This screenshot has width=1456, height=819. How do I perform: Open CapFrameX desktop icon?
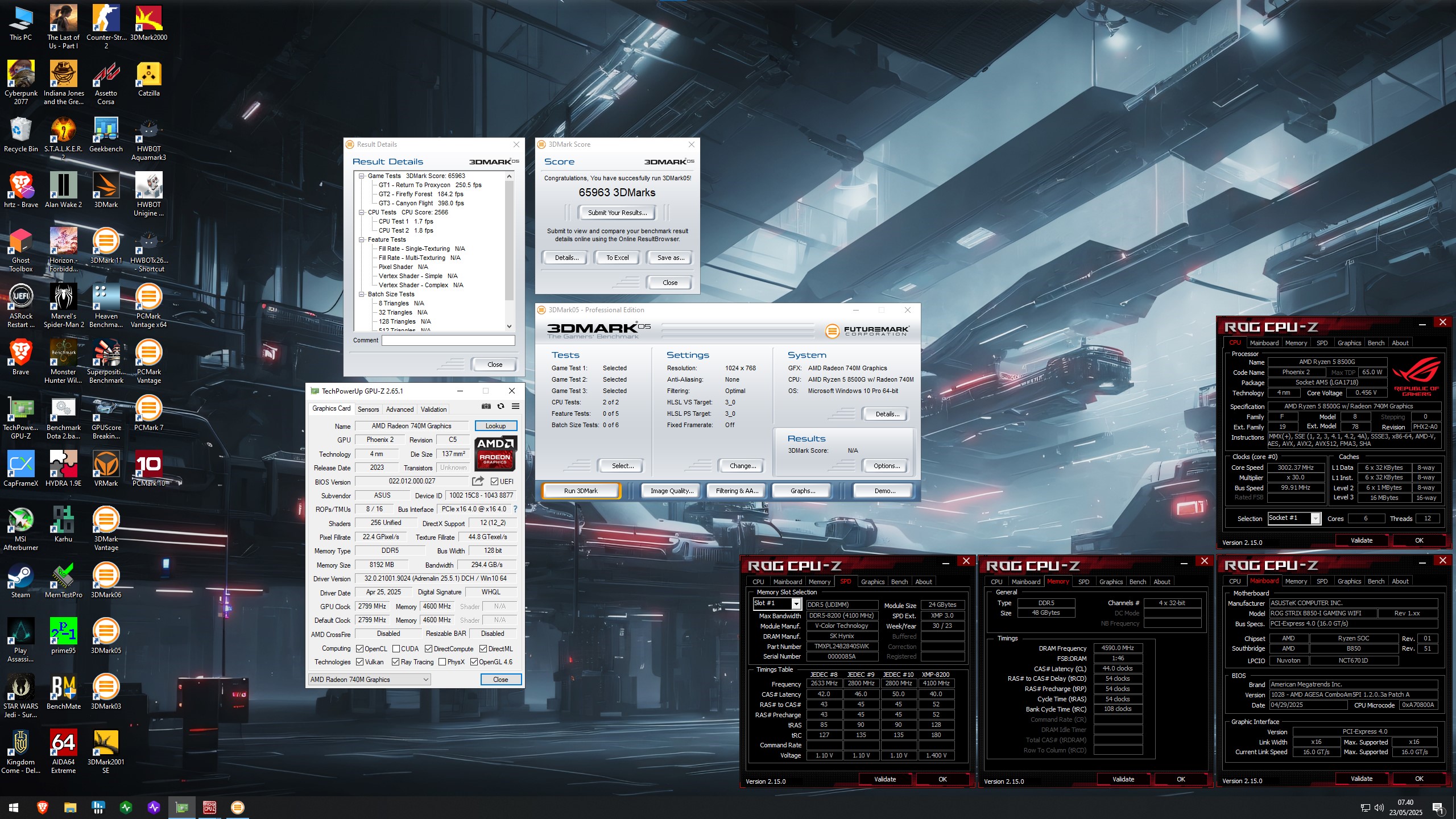click(21, 469)
